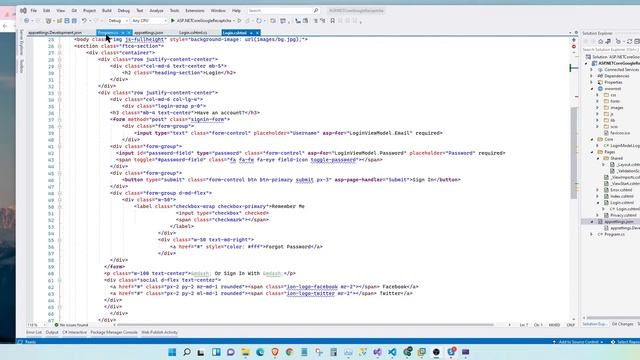Expand the Dependencies node

[x=592, y=76]
